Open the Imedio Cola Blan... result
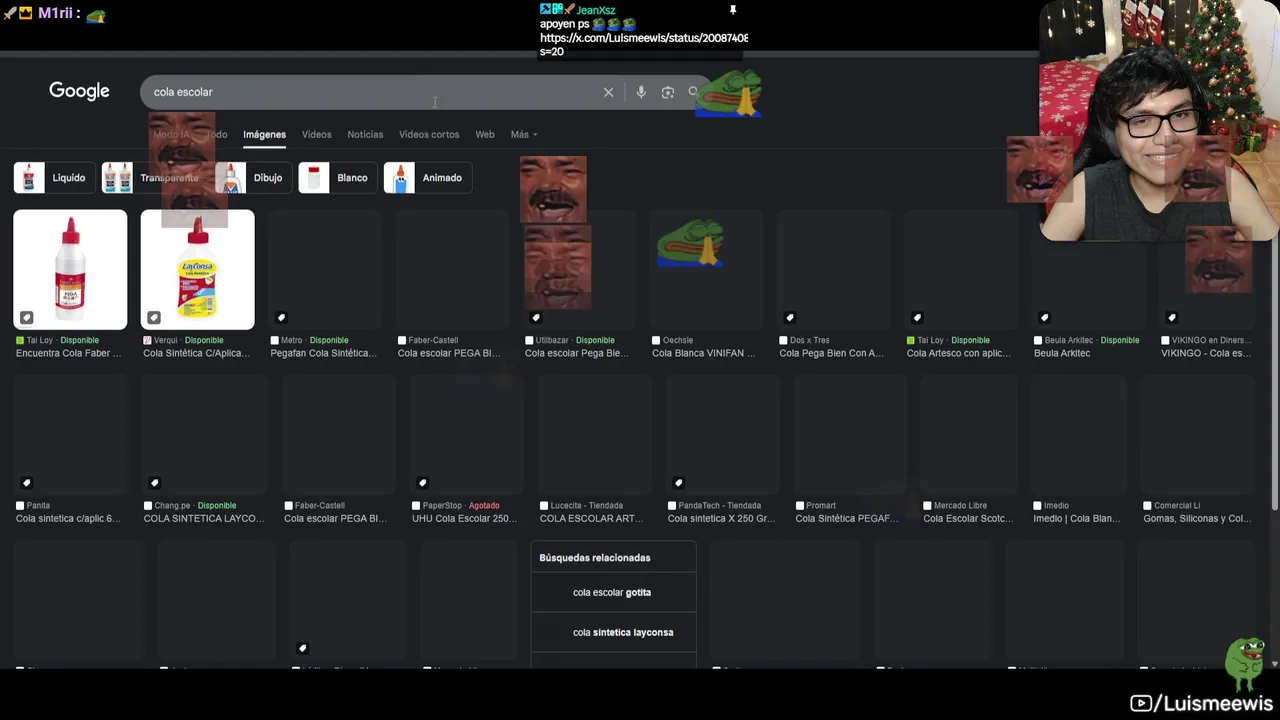 click(x=1076, y=518)
